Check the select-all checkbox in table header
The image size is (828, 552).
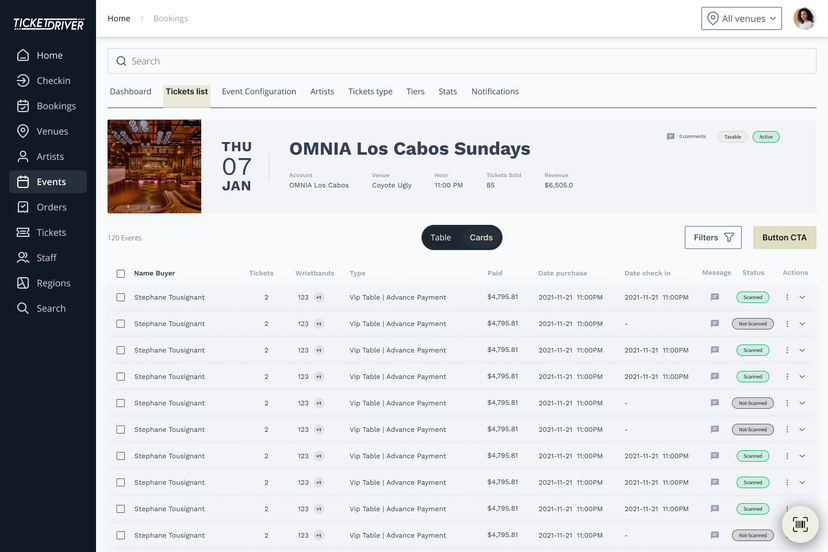(x=121, y=273)
